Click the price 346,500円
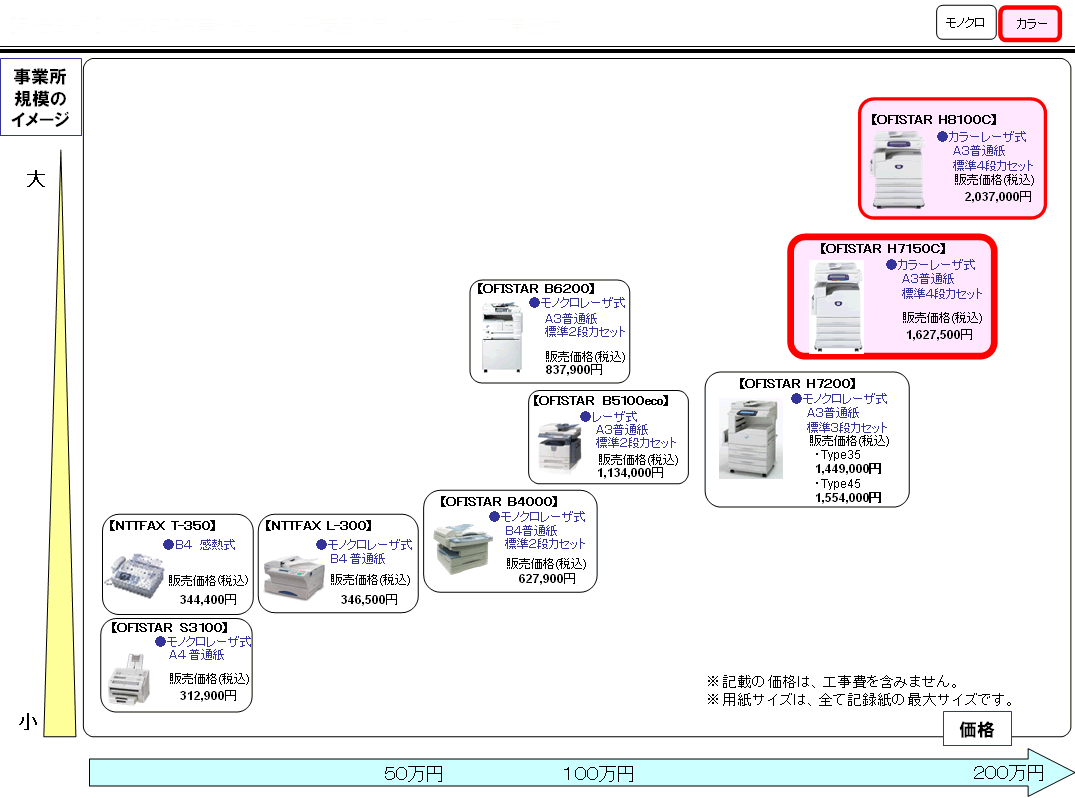 coord(370,600)
